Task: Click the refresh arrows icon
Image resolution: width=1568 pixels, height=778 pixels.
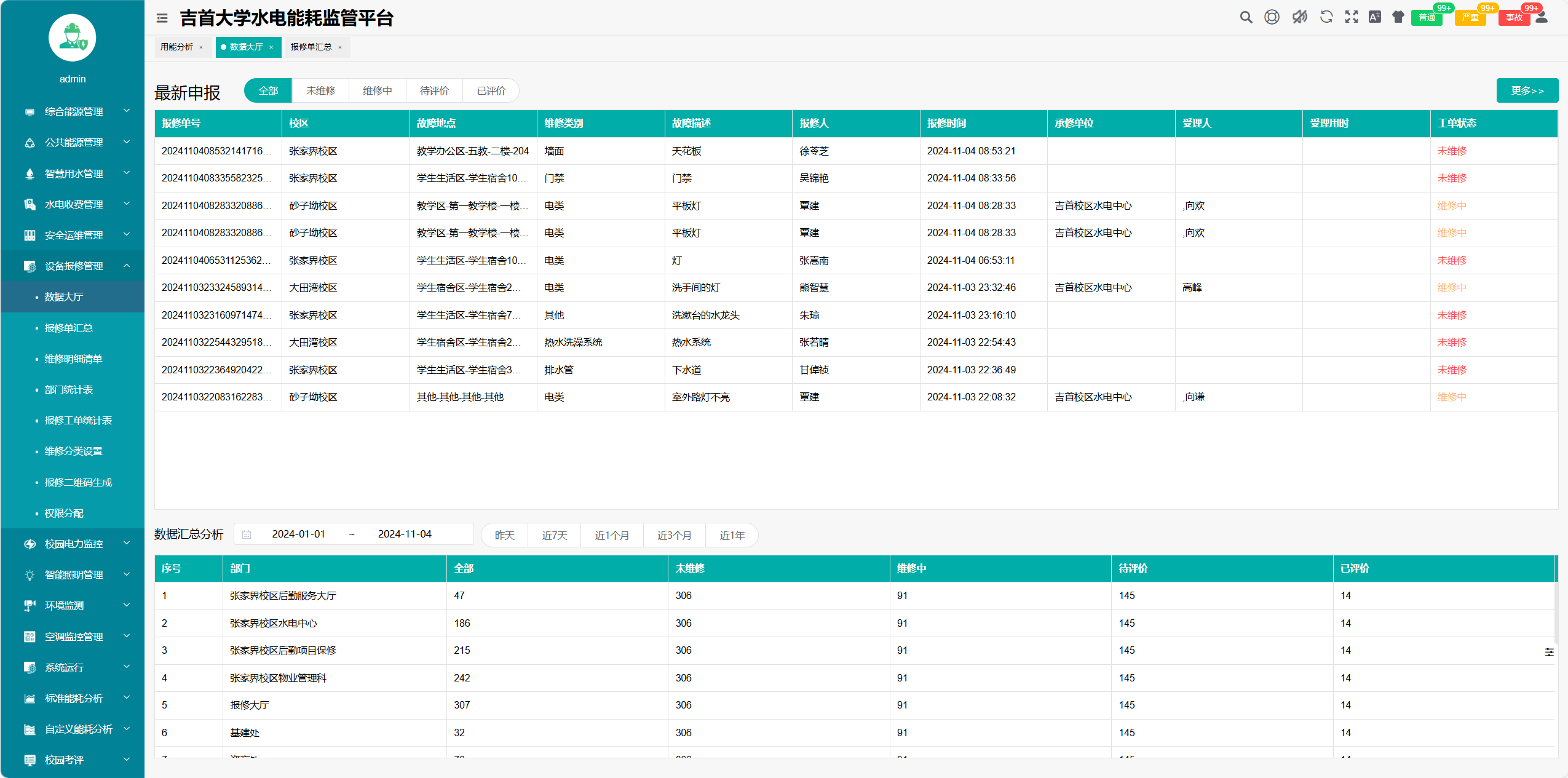Action: [x=1326, y=17]
